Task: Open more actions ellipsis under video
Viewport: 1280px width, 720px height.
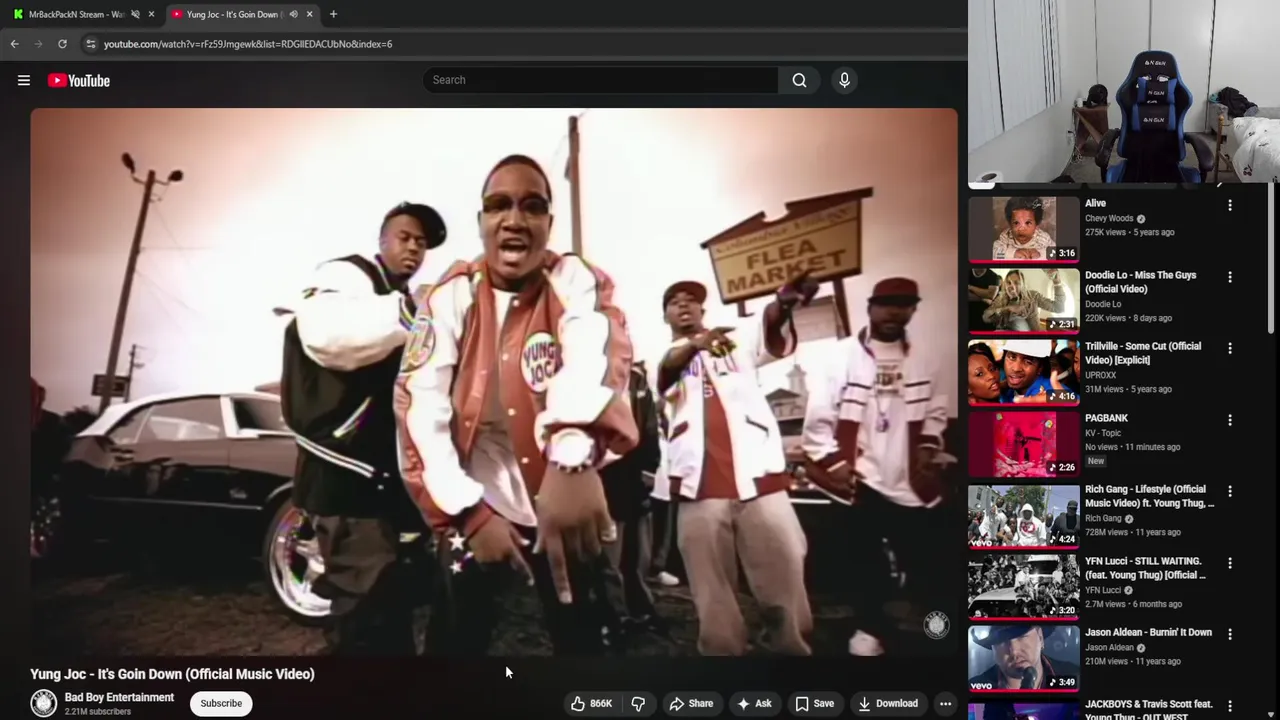Action: click(945, 704)
